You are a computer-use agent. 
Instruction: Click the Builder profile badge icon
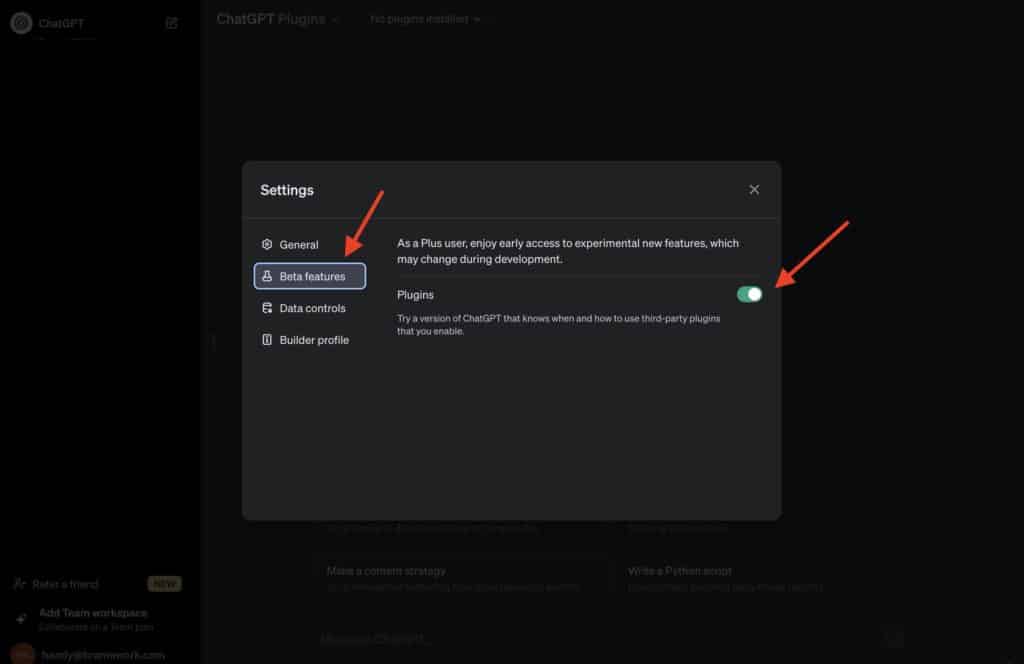[x=267, y=340]
